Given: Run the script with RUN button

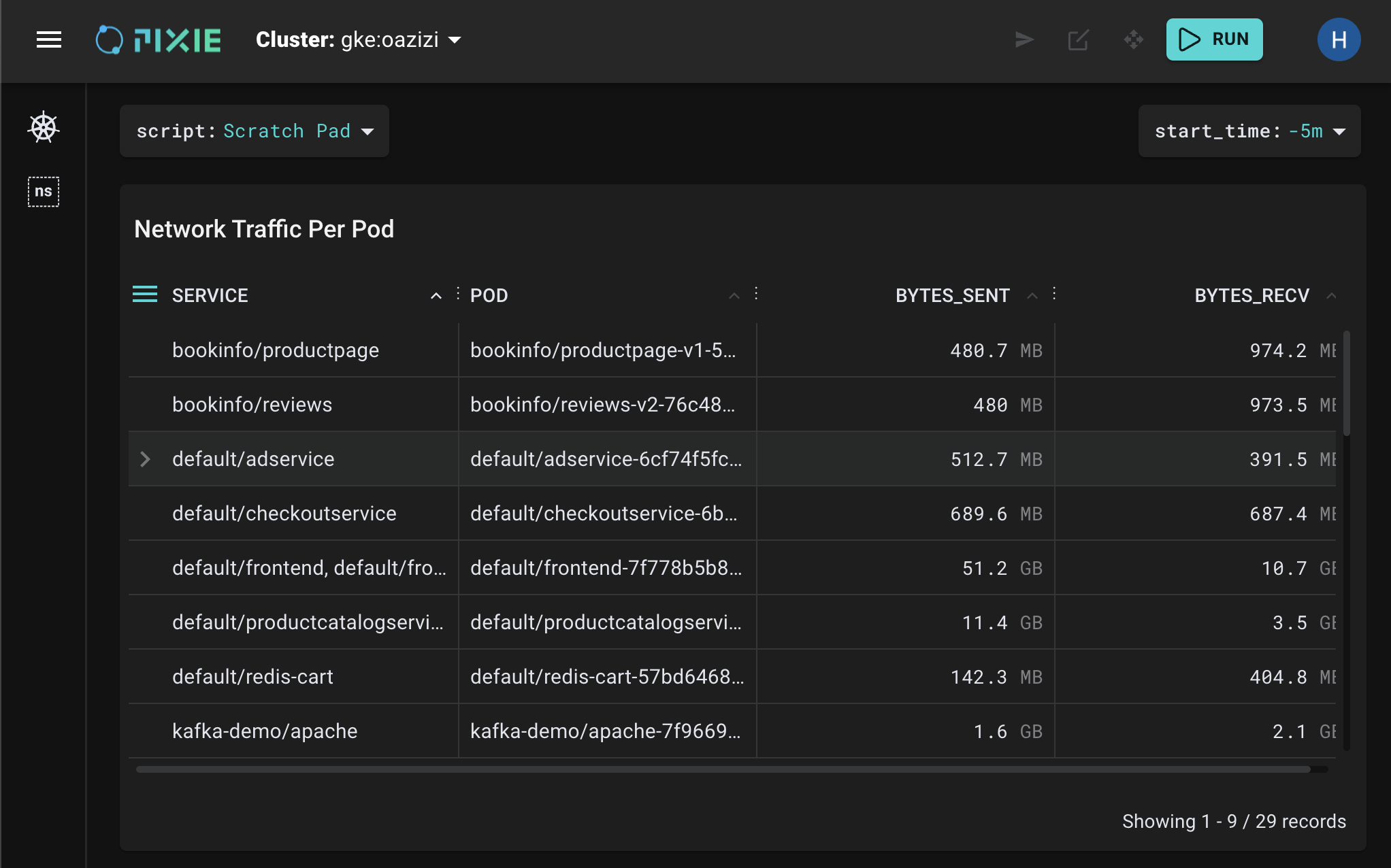Looking at the screenshot, I should tap(1214, 39).
